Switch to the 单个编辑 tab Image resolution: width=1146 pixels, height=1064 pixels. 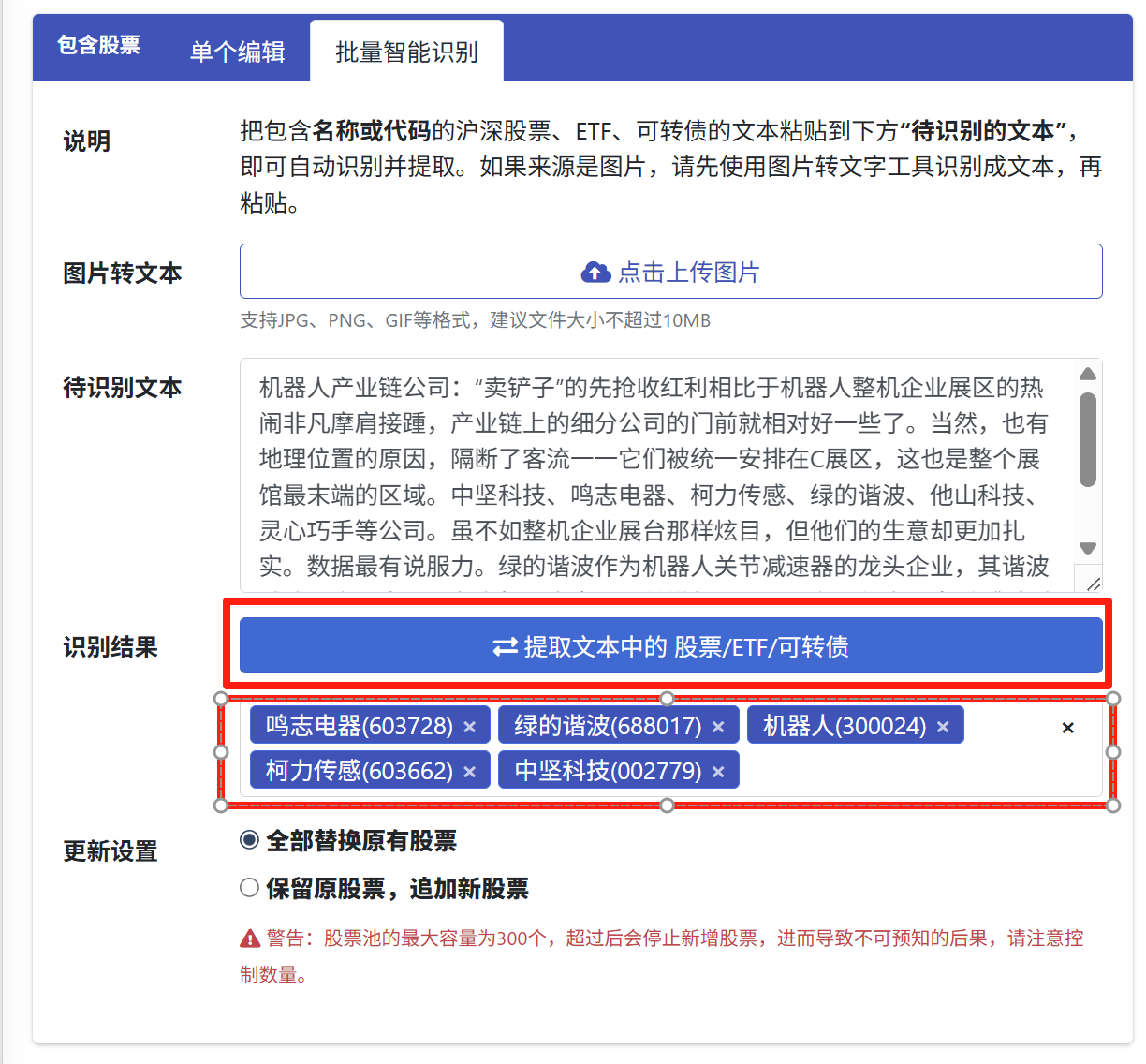(x=237, y=52)
